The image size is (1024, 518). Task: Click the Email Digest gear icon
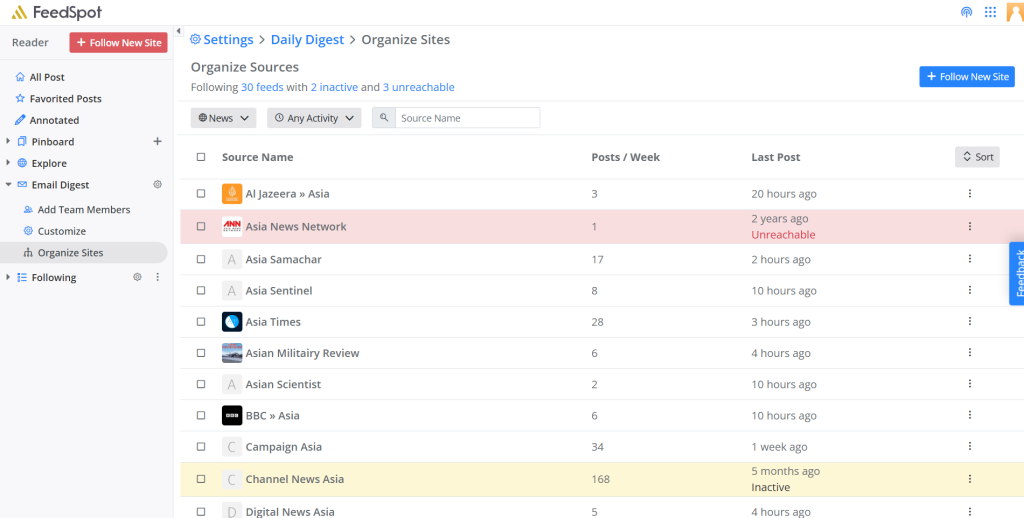coord(157,185)
